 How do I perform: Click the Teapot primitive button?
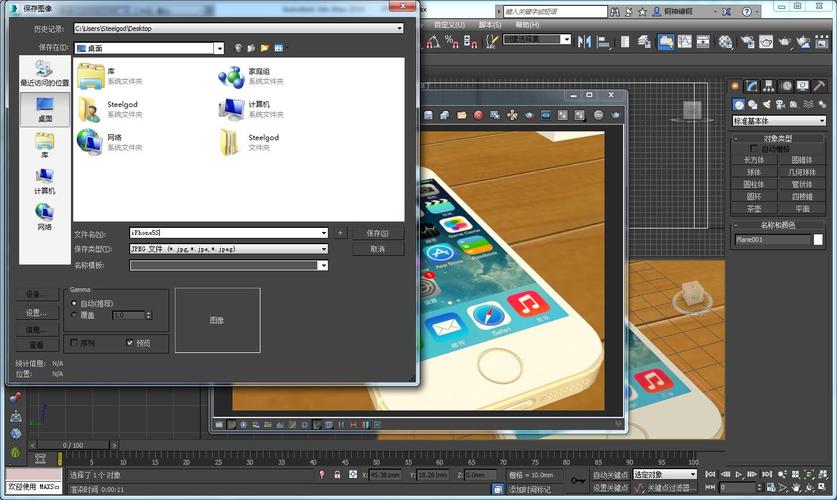coord(754,209)
